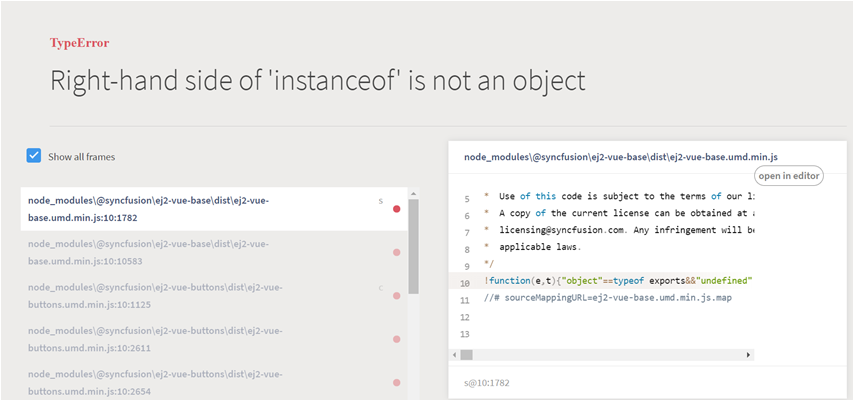Click red dot on ej2-vue-buttons 10:2654 frame
853x402 pixels.
[x=397, y=382]
